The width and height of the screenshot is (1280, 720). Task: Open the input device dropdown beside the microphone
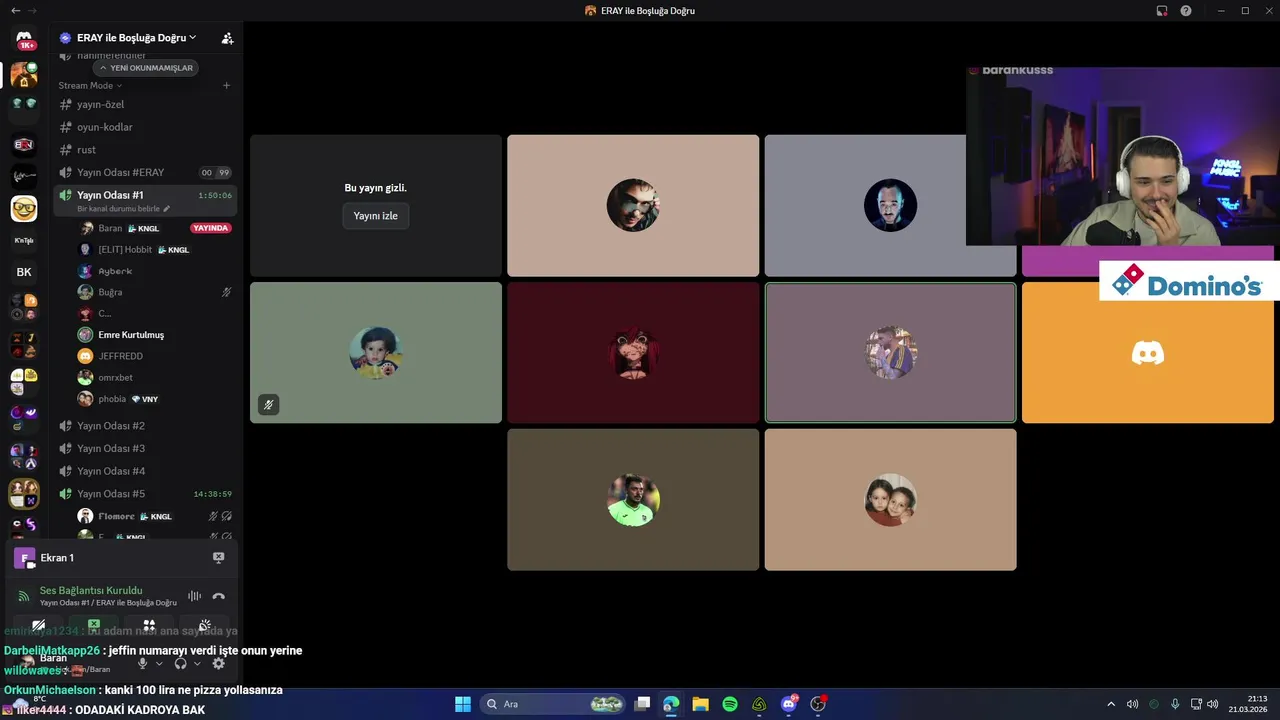click(158, 663)
